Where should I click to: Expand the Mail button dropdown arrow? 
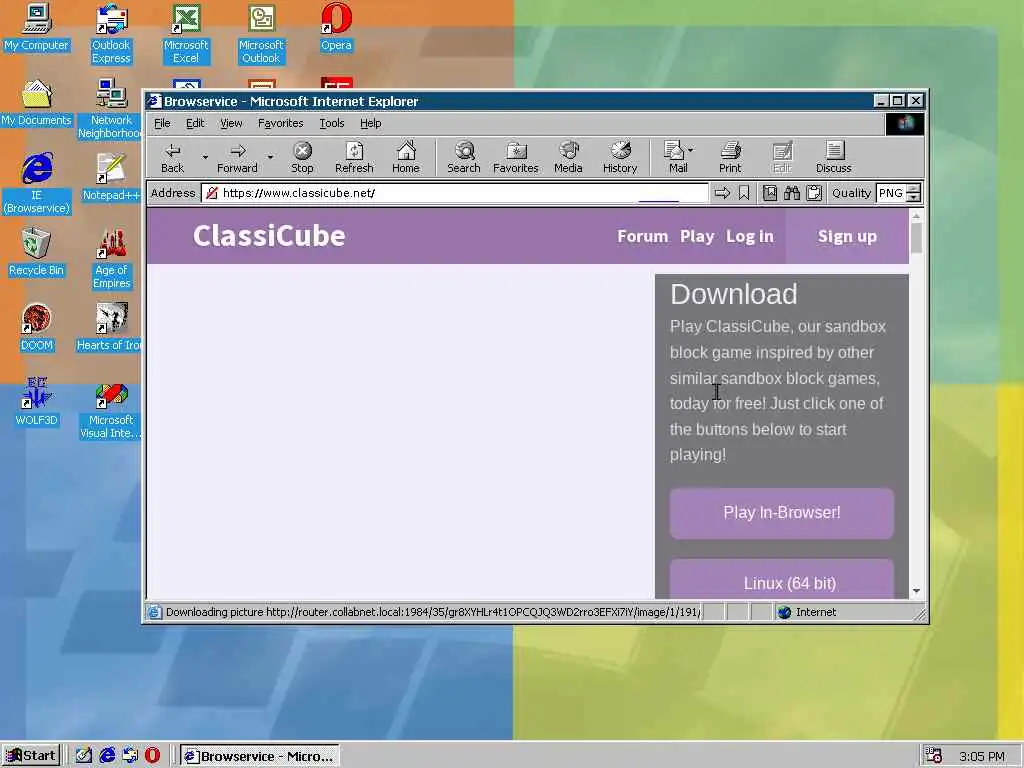coord(691,150)
